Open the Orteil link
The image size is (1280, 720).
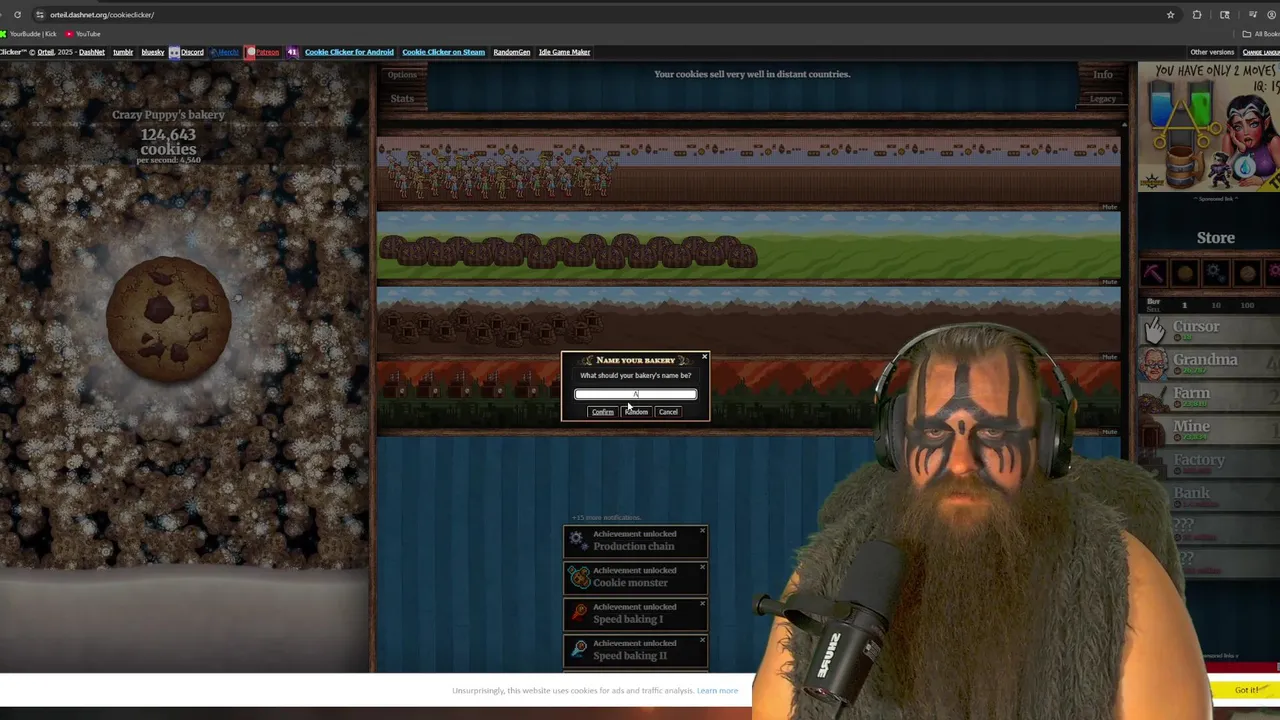46,52
